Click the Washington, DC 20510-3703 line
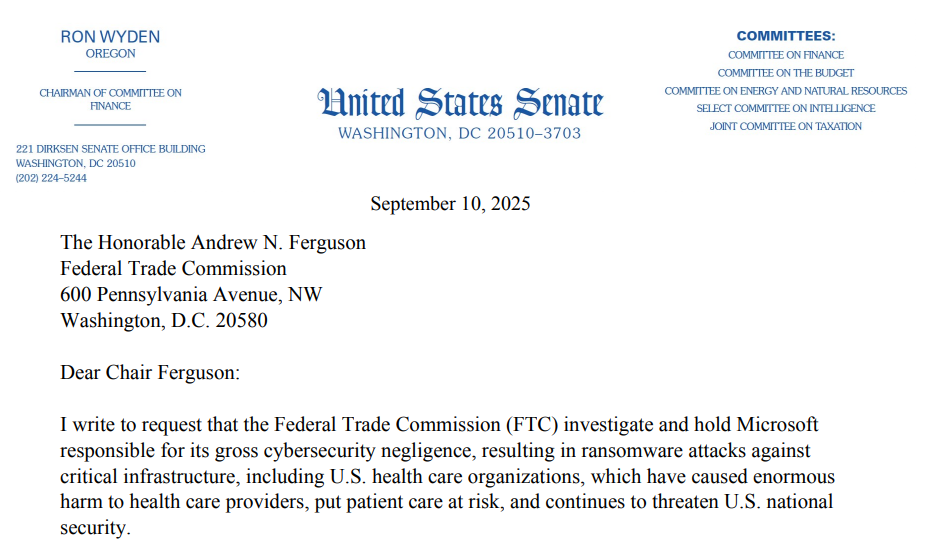 [x=459, y=133]
